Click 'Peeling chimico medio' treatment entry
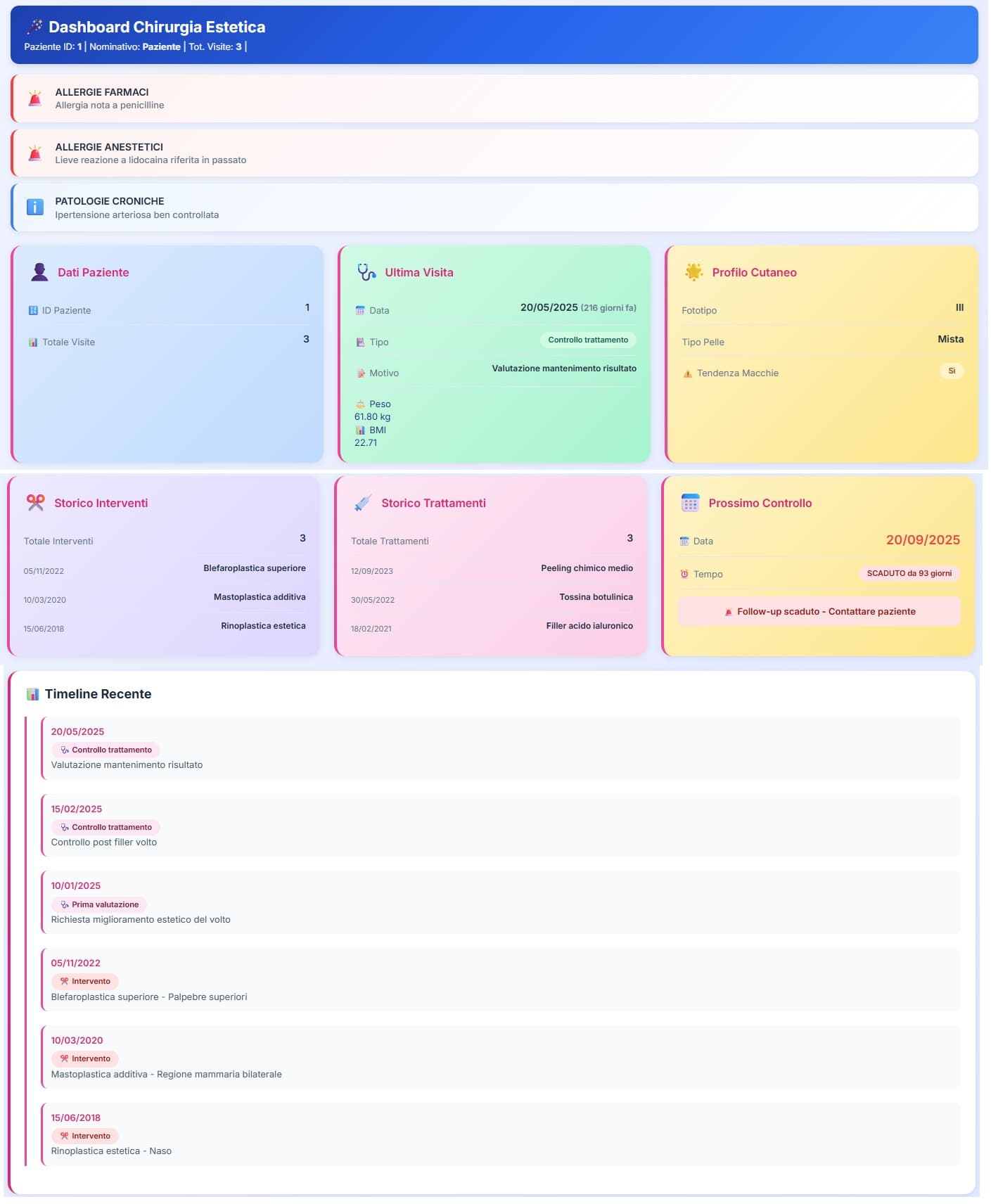 pyautogui.click(x=587, y=568)
